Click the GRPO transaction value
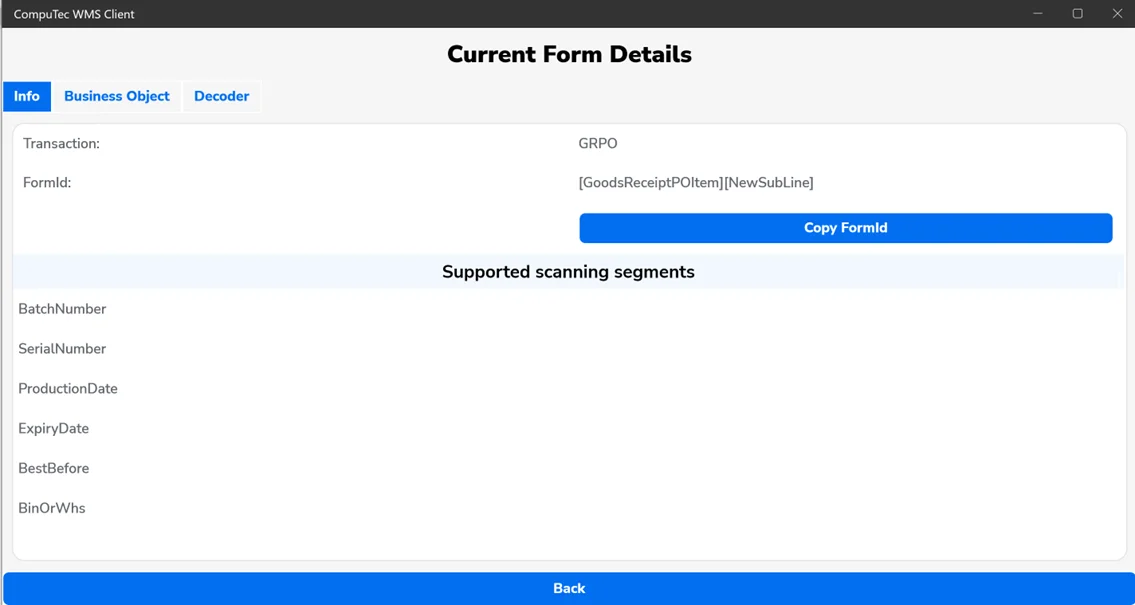The image size is (1135, 605). point(598,143)
